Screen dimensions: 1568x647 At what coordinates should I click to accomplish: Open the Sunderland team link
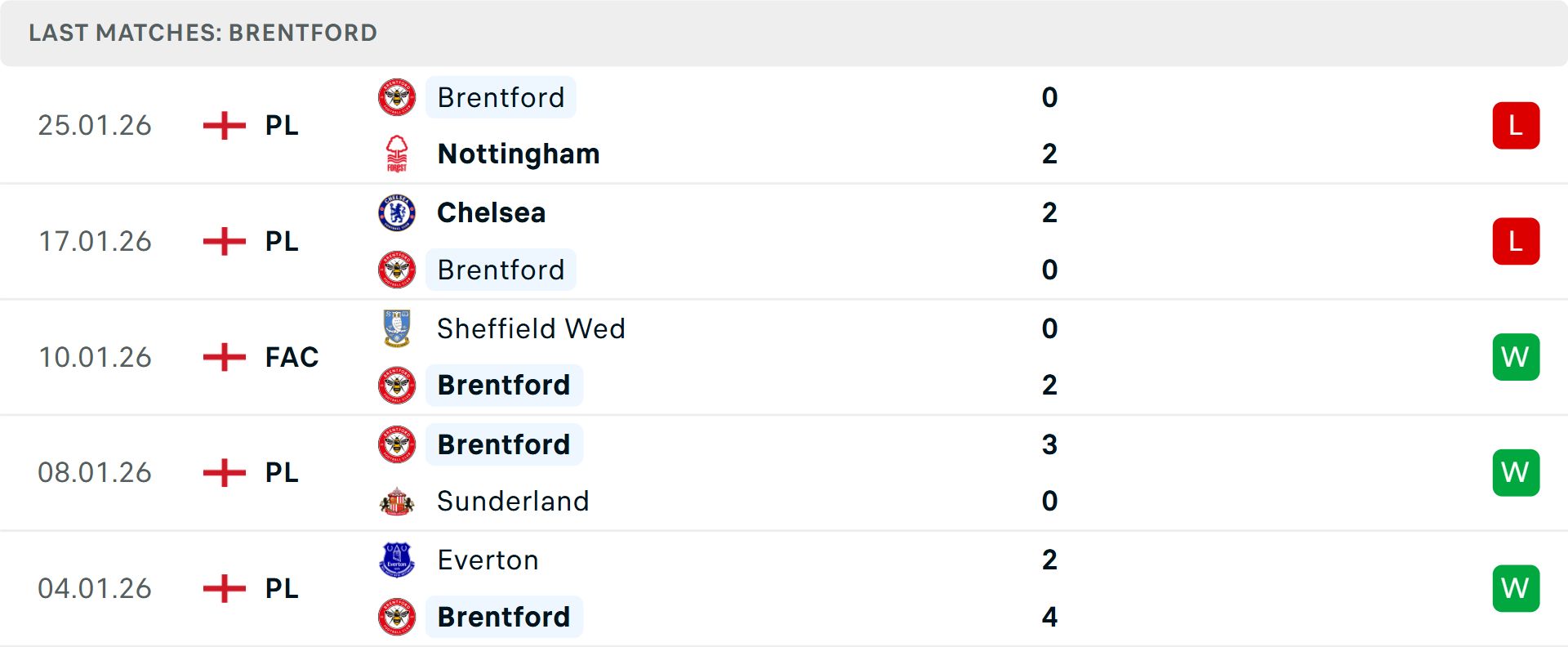513,501
